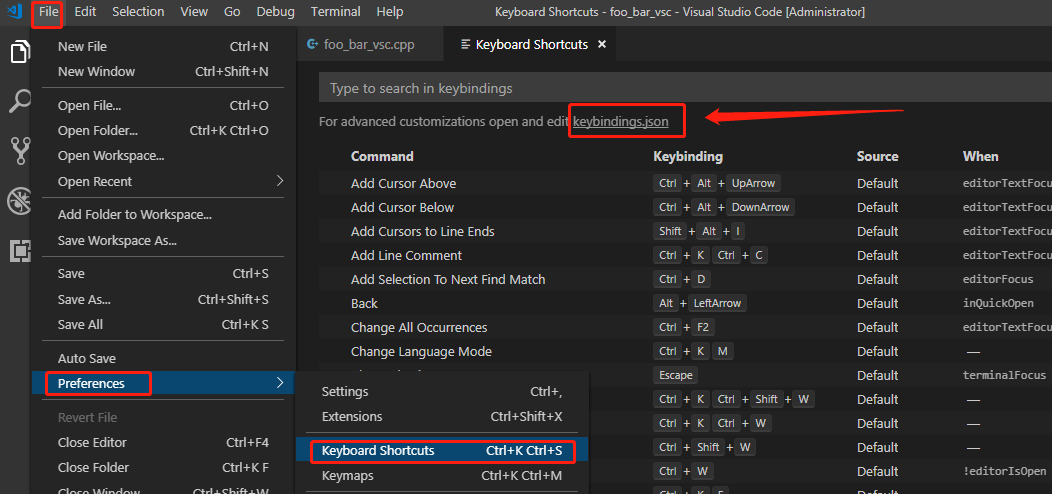Expand the Preferences submenu
Screen dimensions: 1052x494
tap(163, 383)
